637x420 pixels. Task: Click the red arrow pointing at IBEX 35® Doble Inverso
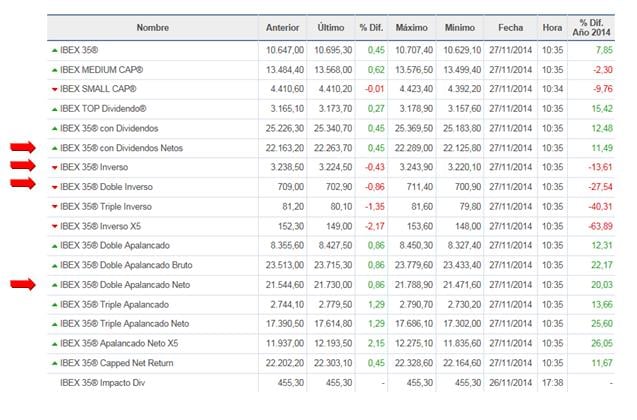21,185
